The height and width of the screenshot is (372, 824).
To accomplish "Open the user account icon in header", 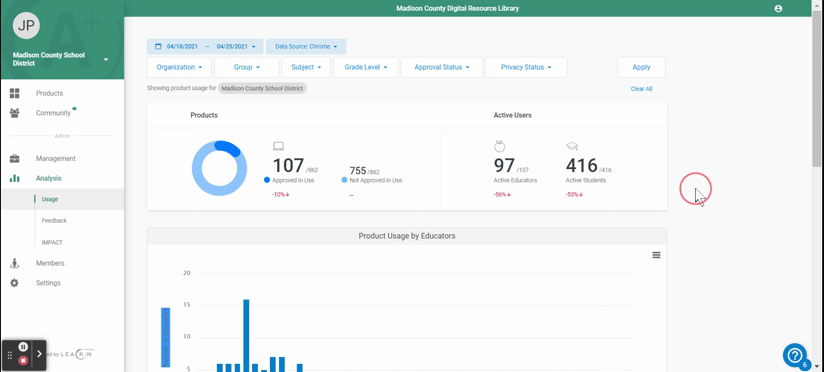I will [x=778, y=8].
